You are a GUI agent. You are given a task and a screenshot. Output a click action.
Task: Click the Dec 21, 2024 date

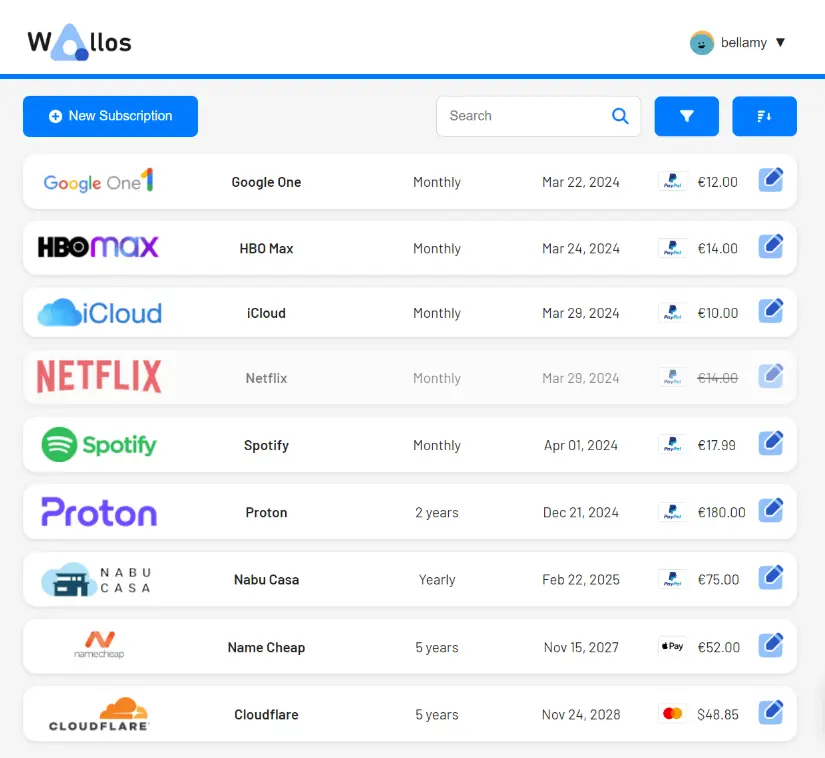click(x=581, y=513)
